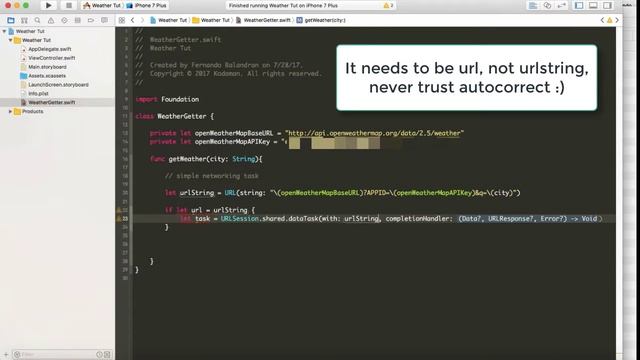Click the 'let urlString = URL(string:' line
The width and height of the screenshot is (640, 360).
(x=343, y=193)
